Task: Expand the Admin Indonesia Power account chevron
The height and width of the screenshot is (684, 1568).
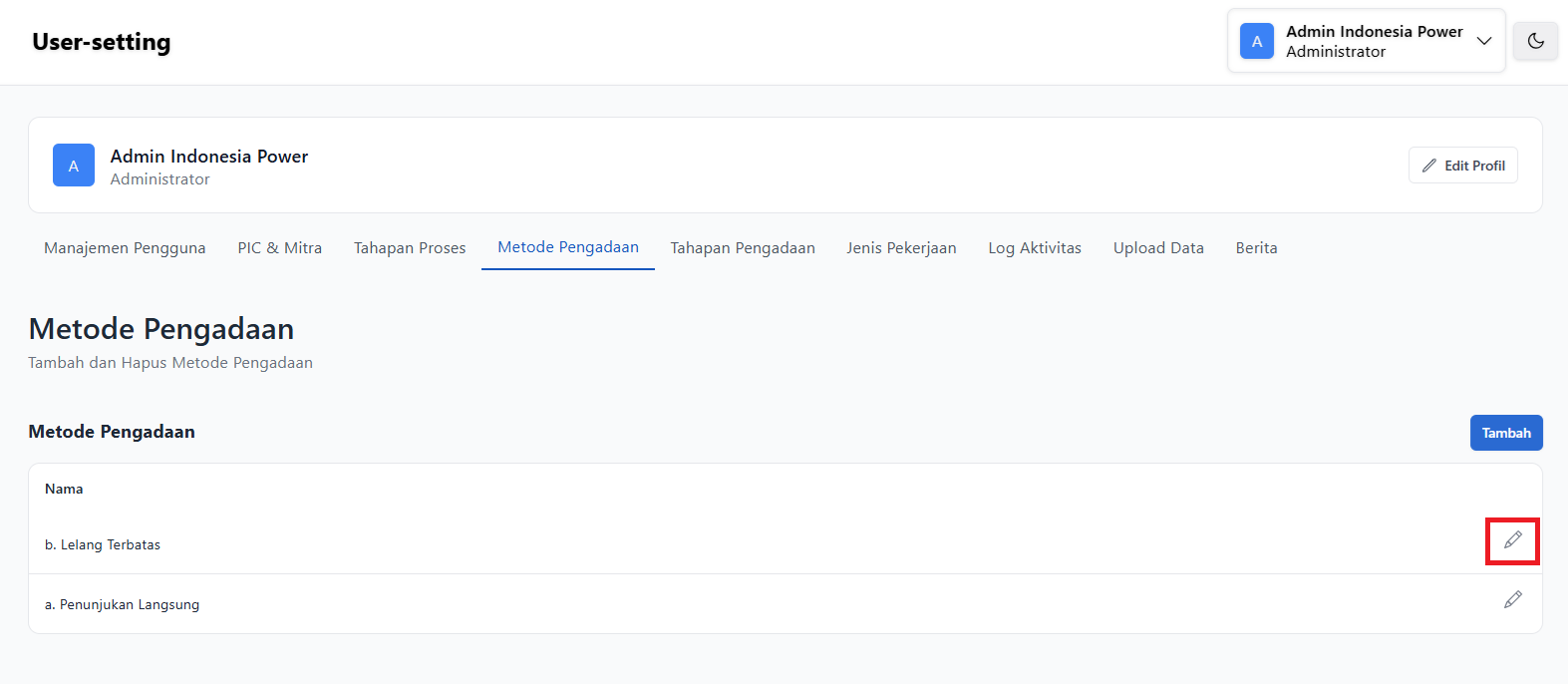Action: [1484, 42]
